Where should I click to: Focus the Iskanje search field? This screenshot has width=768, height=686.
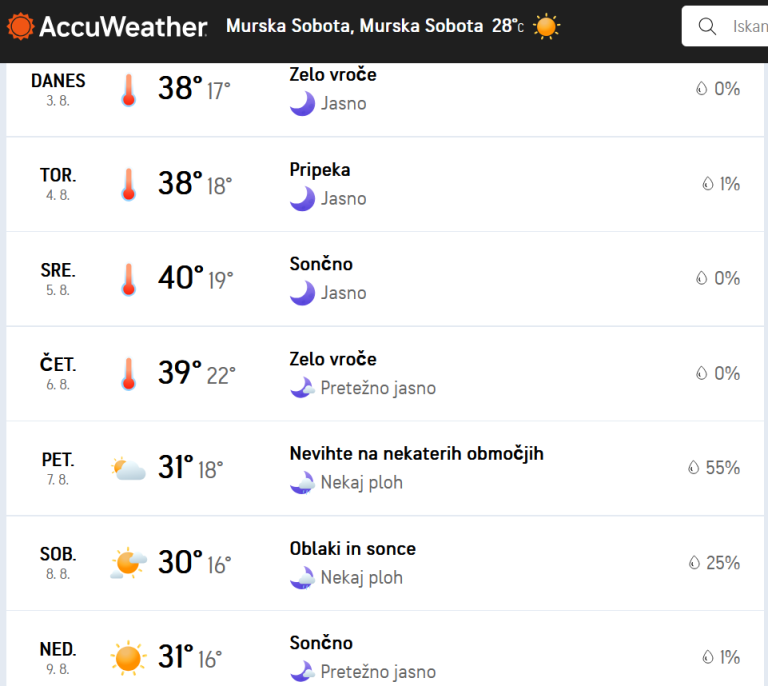[x=725, y=26]
